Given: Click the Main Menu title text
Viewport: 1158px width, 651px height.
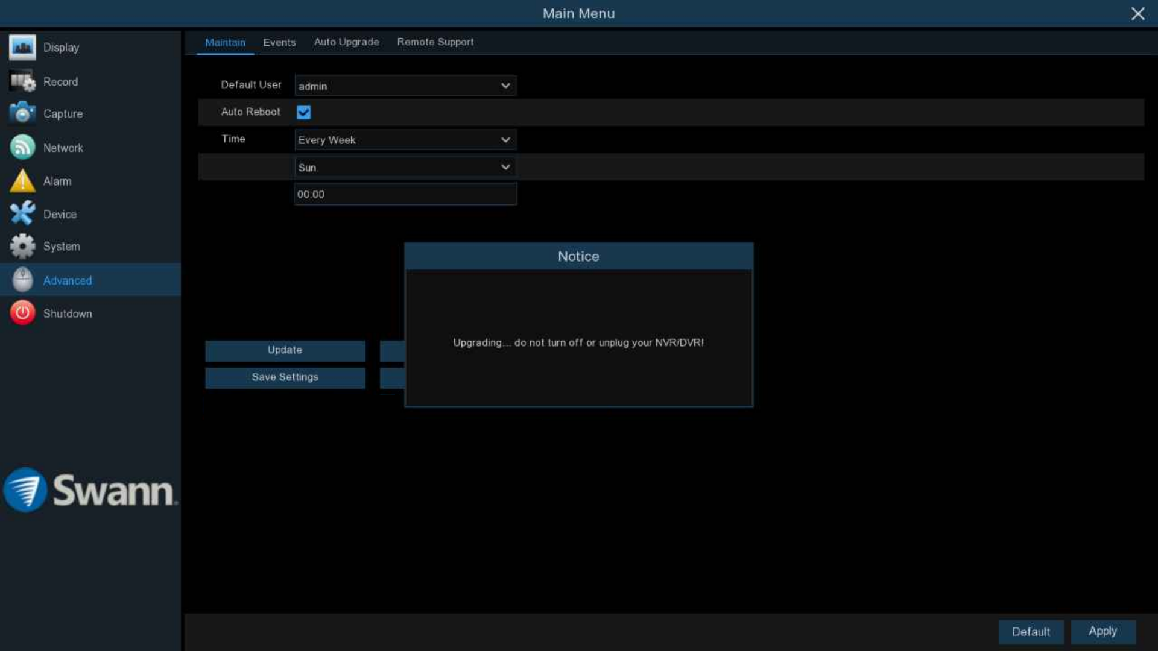Looking at the screenshot, I should [x=578, y=13].
